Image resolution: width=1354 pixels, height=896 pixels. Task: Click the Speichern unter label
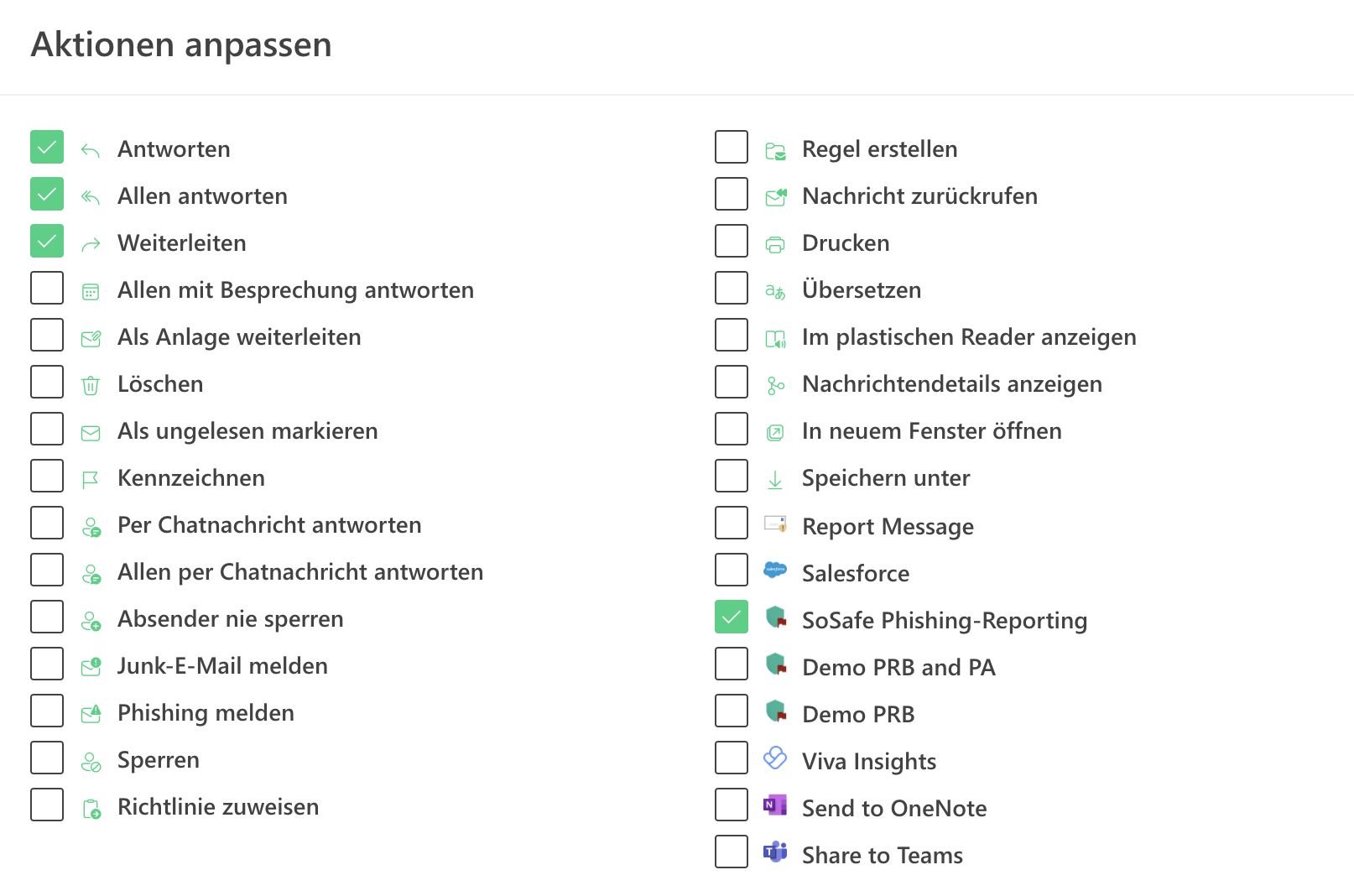pyautogui.click(x=886, y=478)
